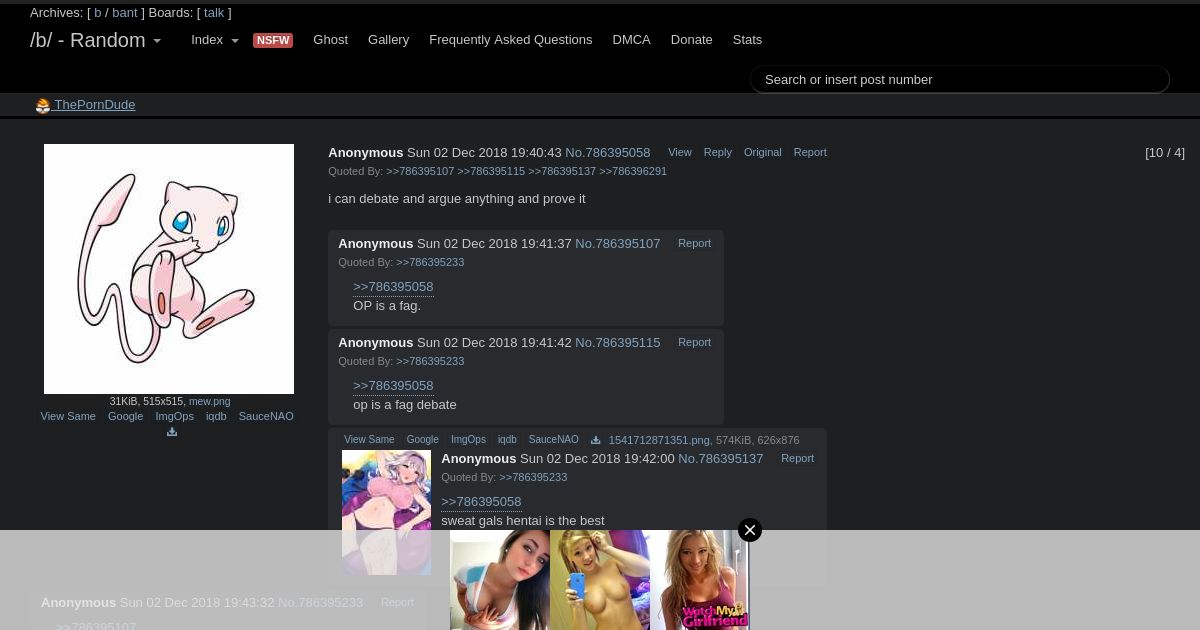Viewport: 1200px width, 630px height.
Task: Search Mew image with SauceNAO
Action: point(266,416)
